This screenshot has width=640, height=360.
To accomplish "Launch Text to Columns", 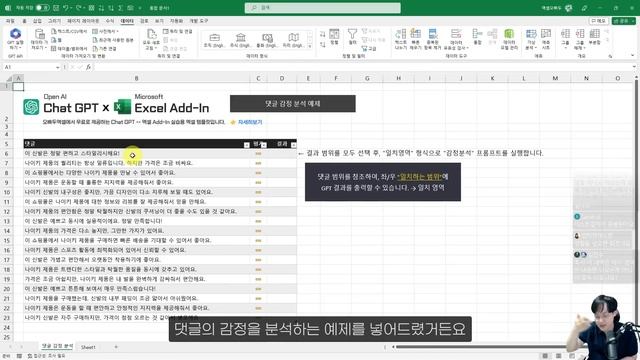I will click(400, 39).
